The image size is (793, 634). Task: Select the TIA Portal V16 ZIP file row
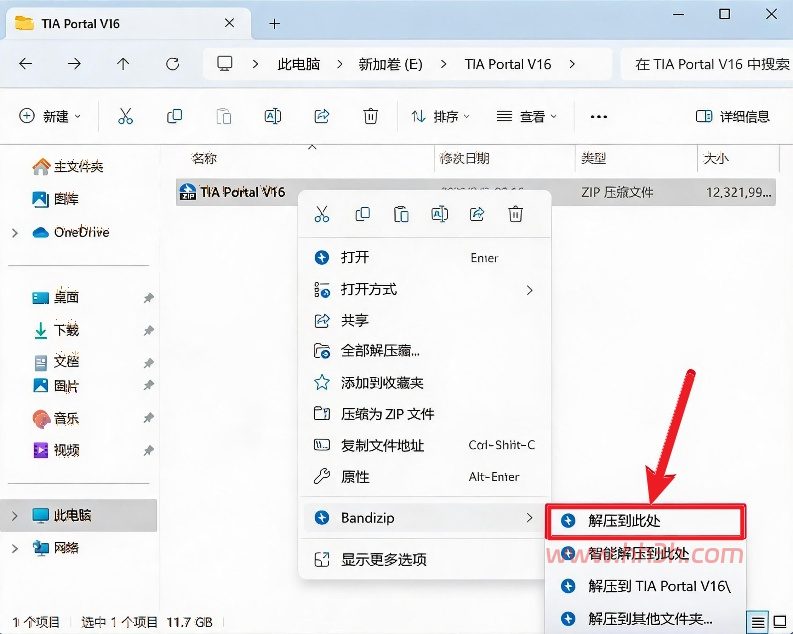(476, 192)
